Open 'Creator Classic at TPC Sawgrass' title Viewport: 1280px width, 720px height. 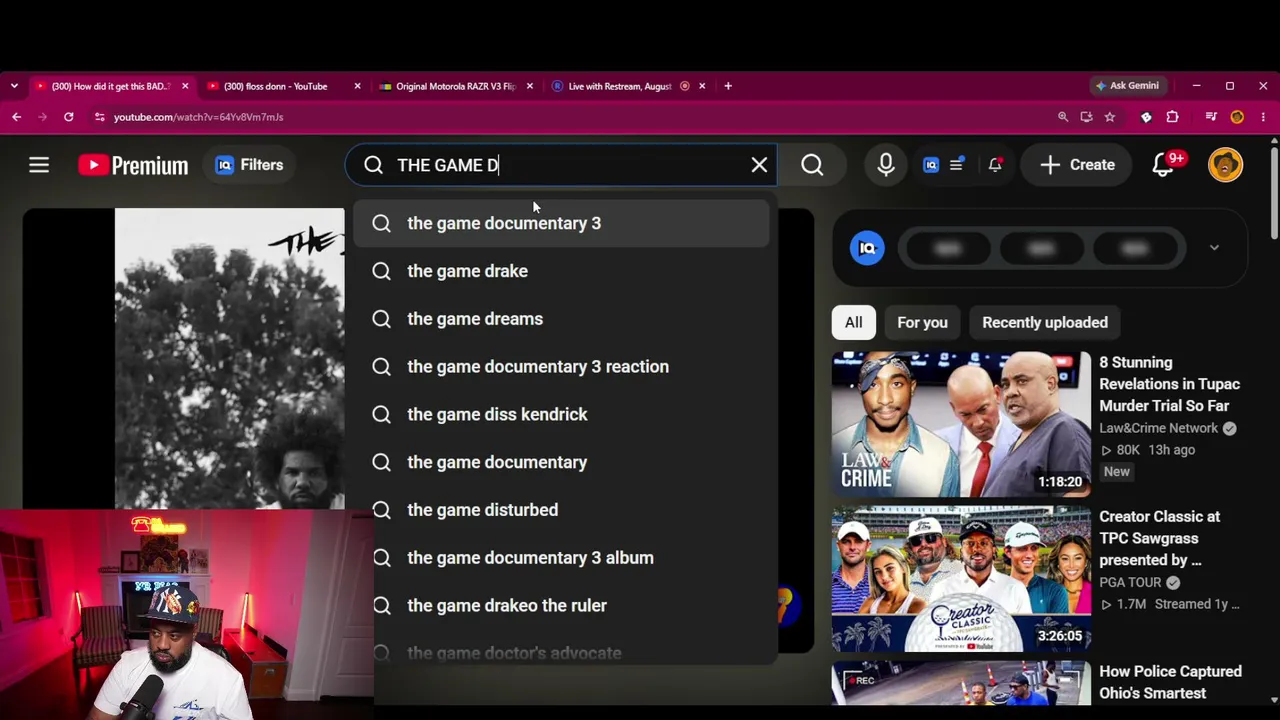1159,538
